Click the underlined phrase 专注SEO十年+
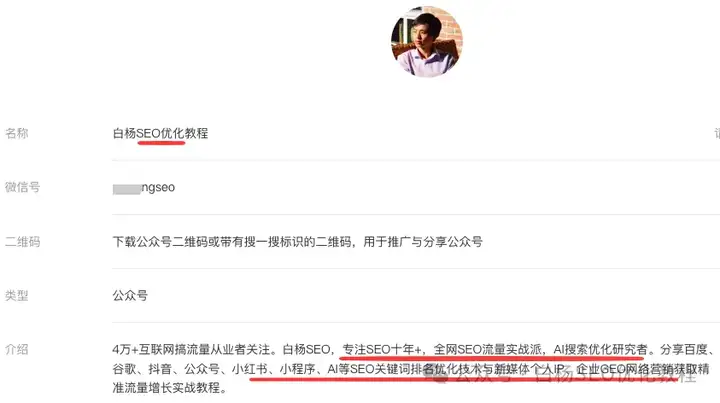The width and height of the screenshot is (720, 403). pyautogui.click(x=382, y=349)
